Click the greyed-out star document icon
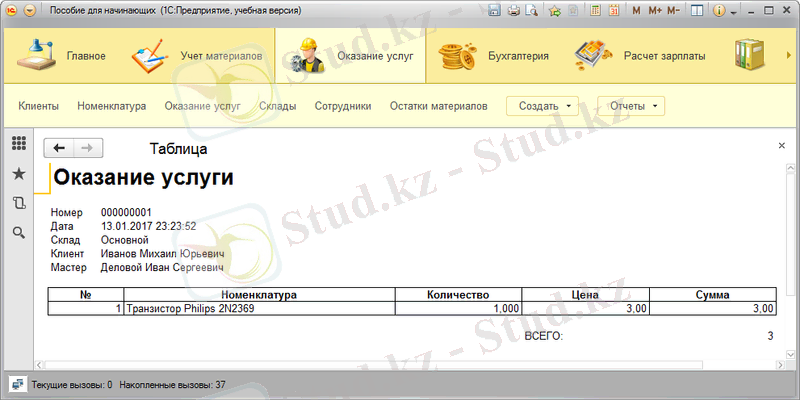Image resolution: width=800 pixels, height=400 pixels. (573, 10)
